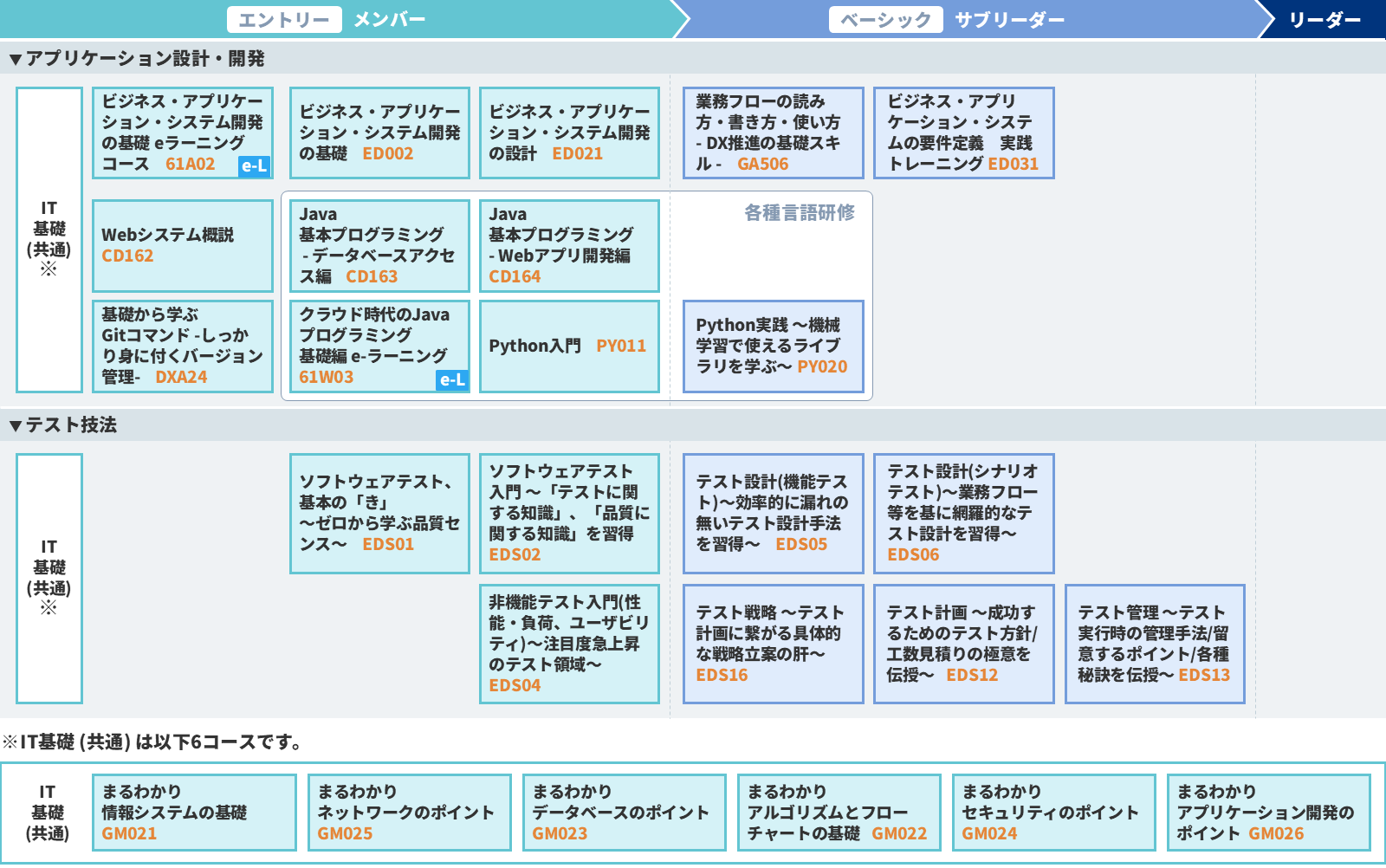
Task: Select the ベーシック level tab
Action: click(x=885, y=20)
